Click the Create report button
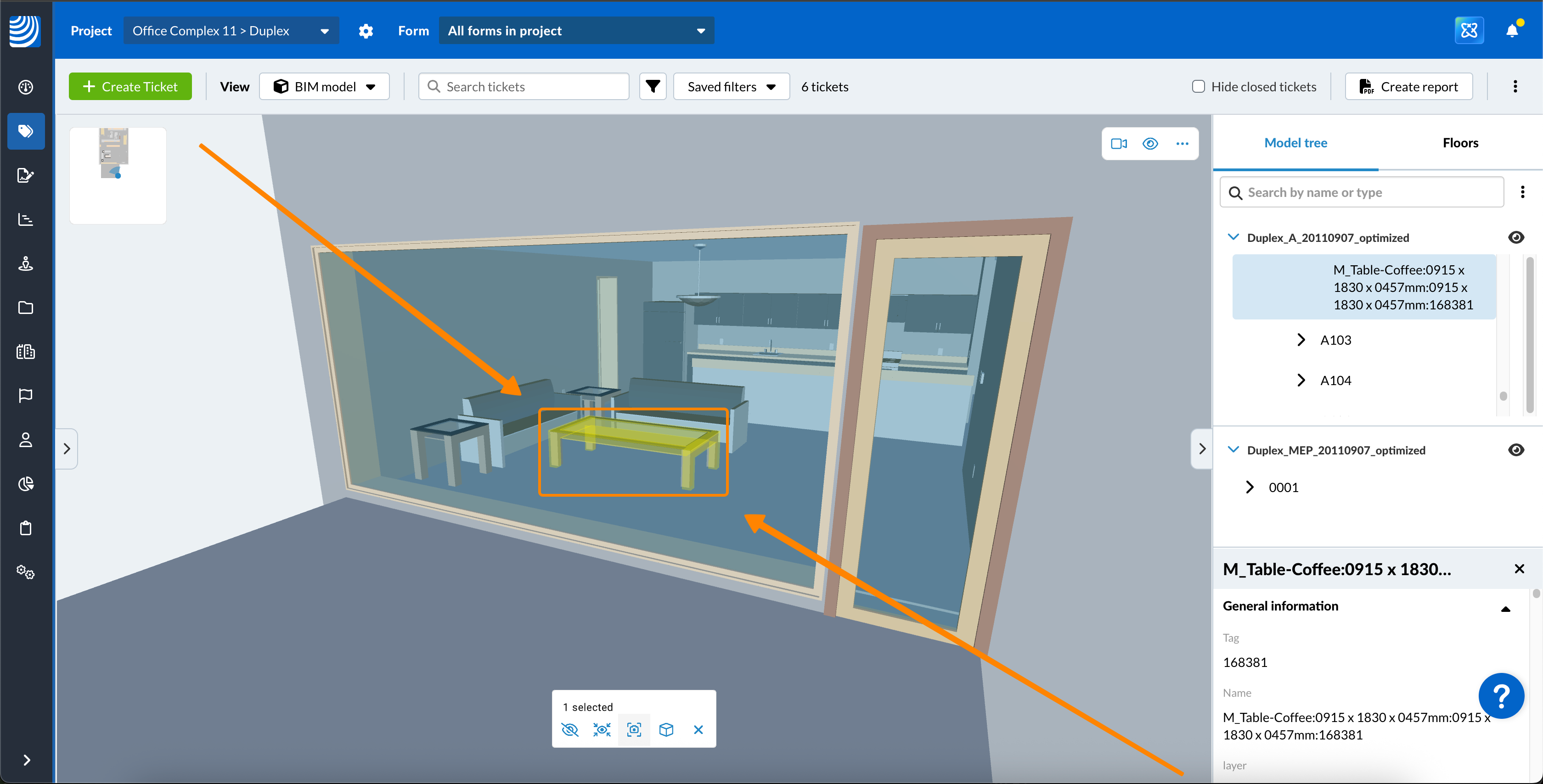 (1408, 87)
